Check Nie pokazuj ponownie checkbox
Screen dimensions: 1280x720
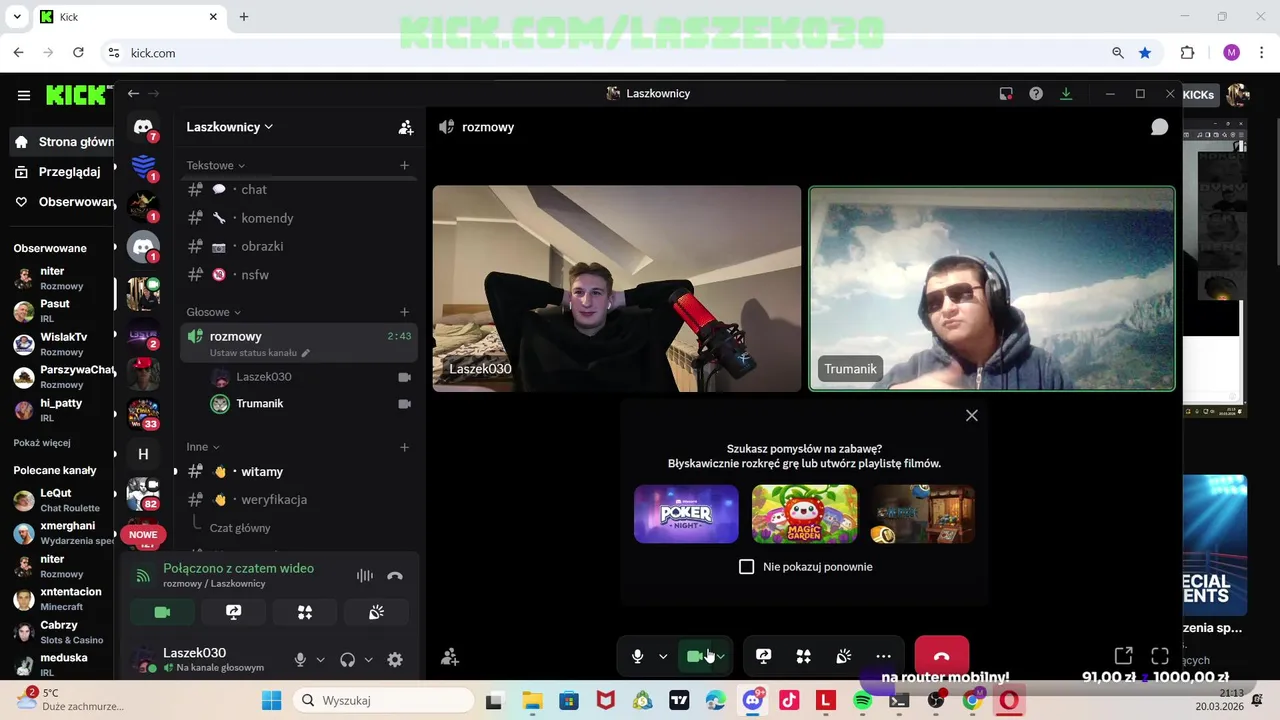746,567
